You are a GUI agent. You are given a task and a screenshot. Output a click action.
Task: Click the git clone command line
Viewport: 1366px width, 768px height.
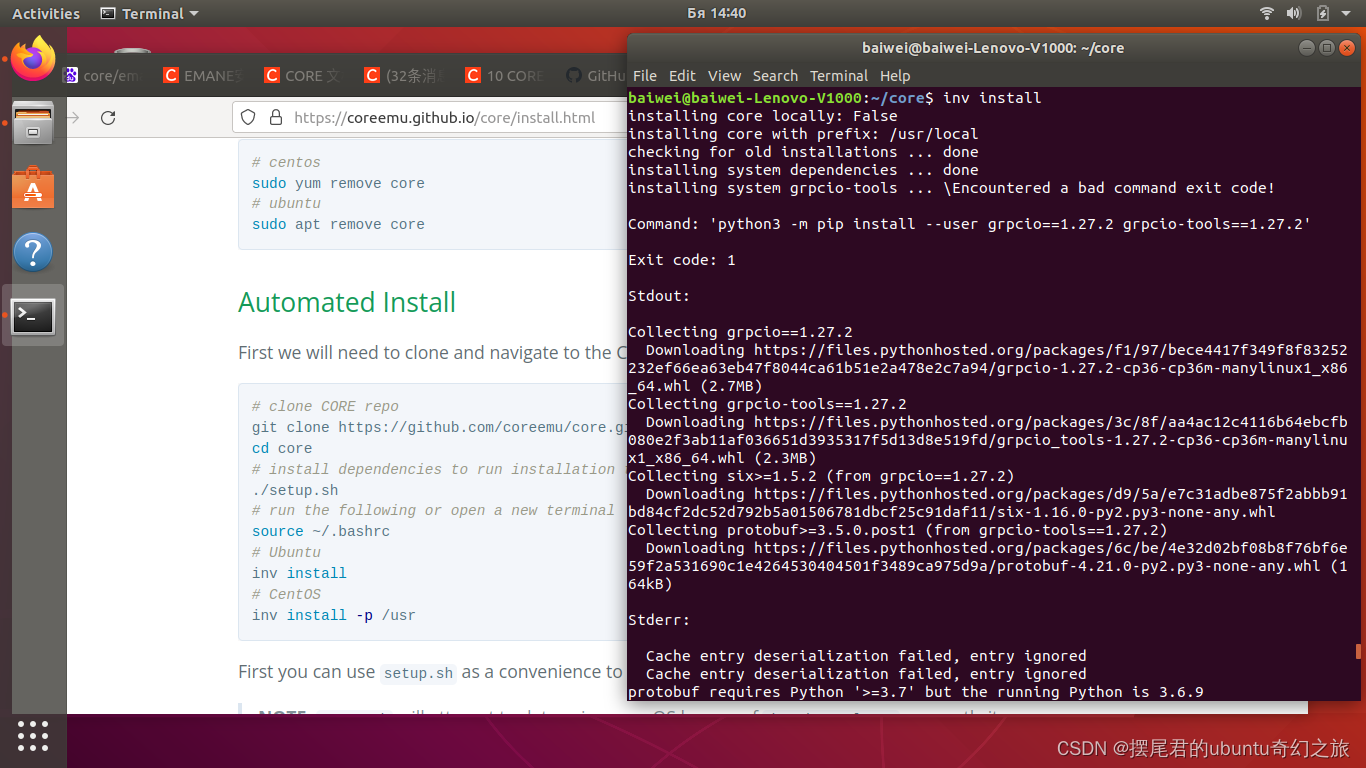tap(439, 428)
